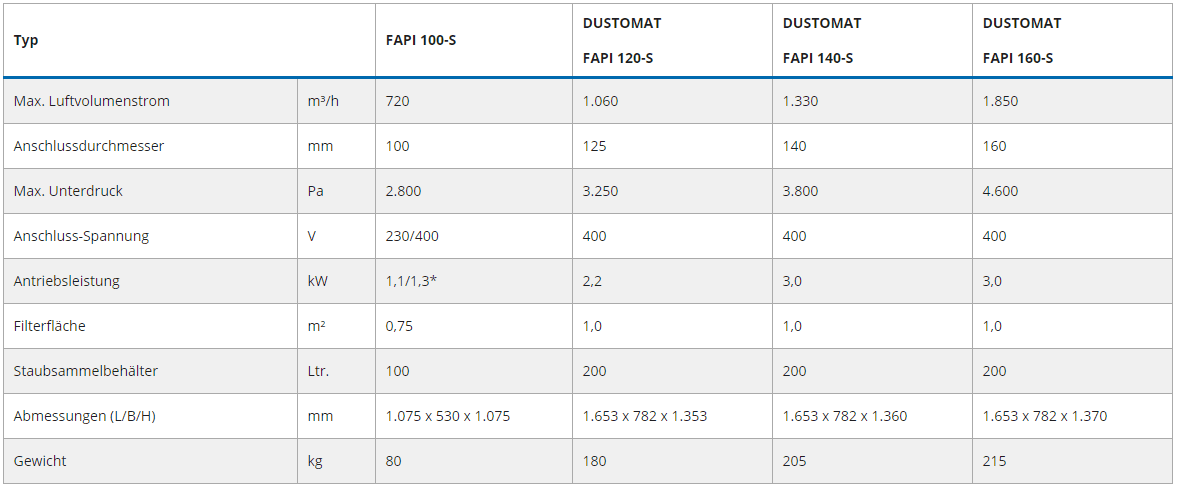This screenshot has width=1178, height=488.
Task: Click the DUSTOMAT FAPI 140-S header
Action: point(821,40)
